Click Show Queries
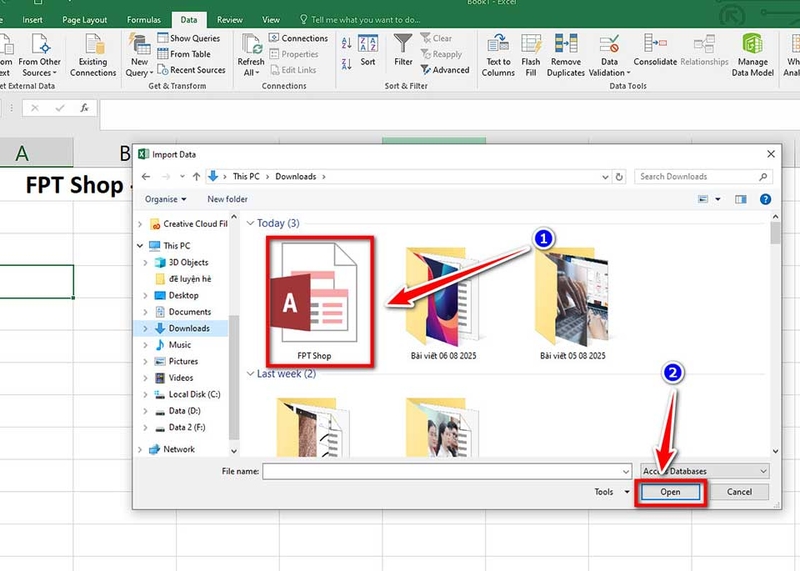 pyautogui.click(x=189, y=38)
